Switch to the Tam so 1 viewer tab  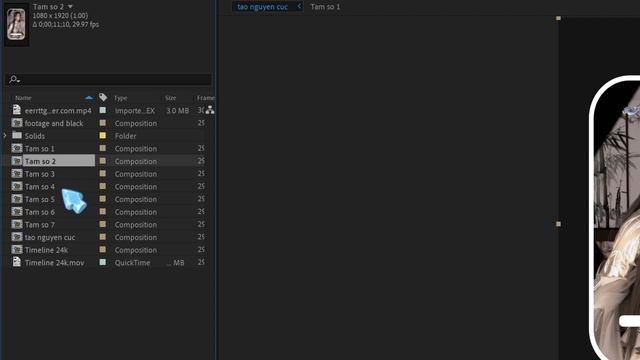(x=325, y=7)
